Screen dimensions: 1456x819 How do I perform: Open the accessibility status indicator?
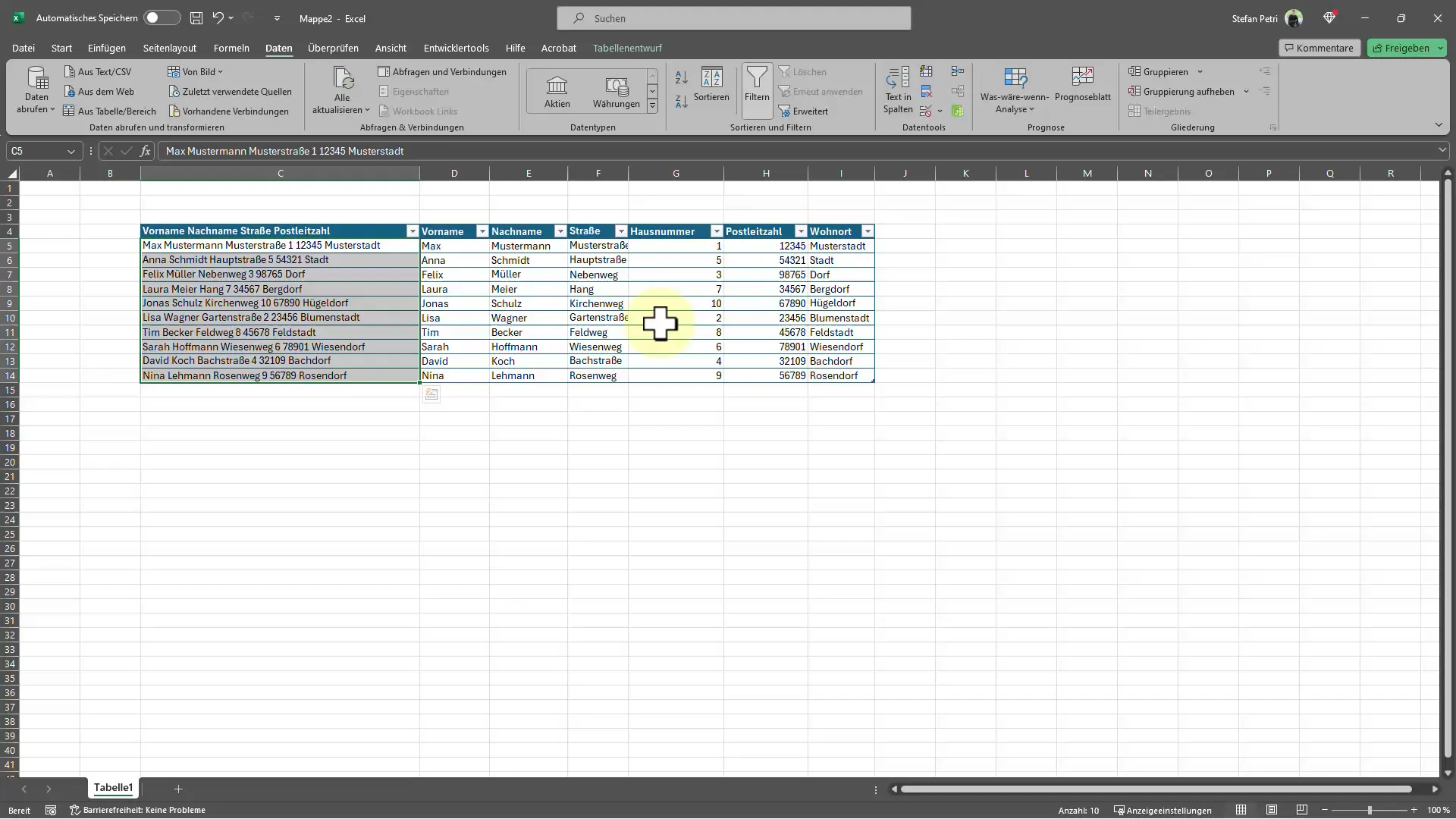(x=137, y=810)
